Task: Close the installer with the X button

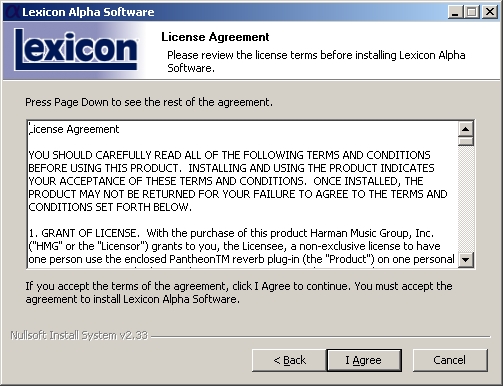Action: (490, 12)
